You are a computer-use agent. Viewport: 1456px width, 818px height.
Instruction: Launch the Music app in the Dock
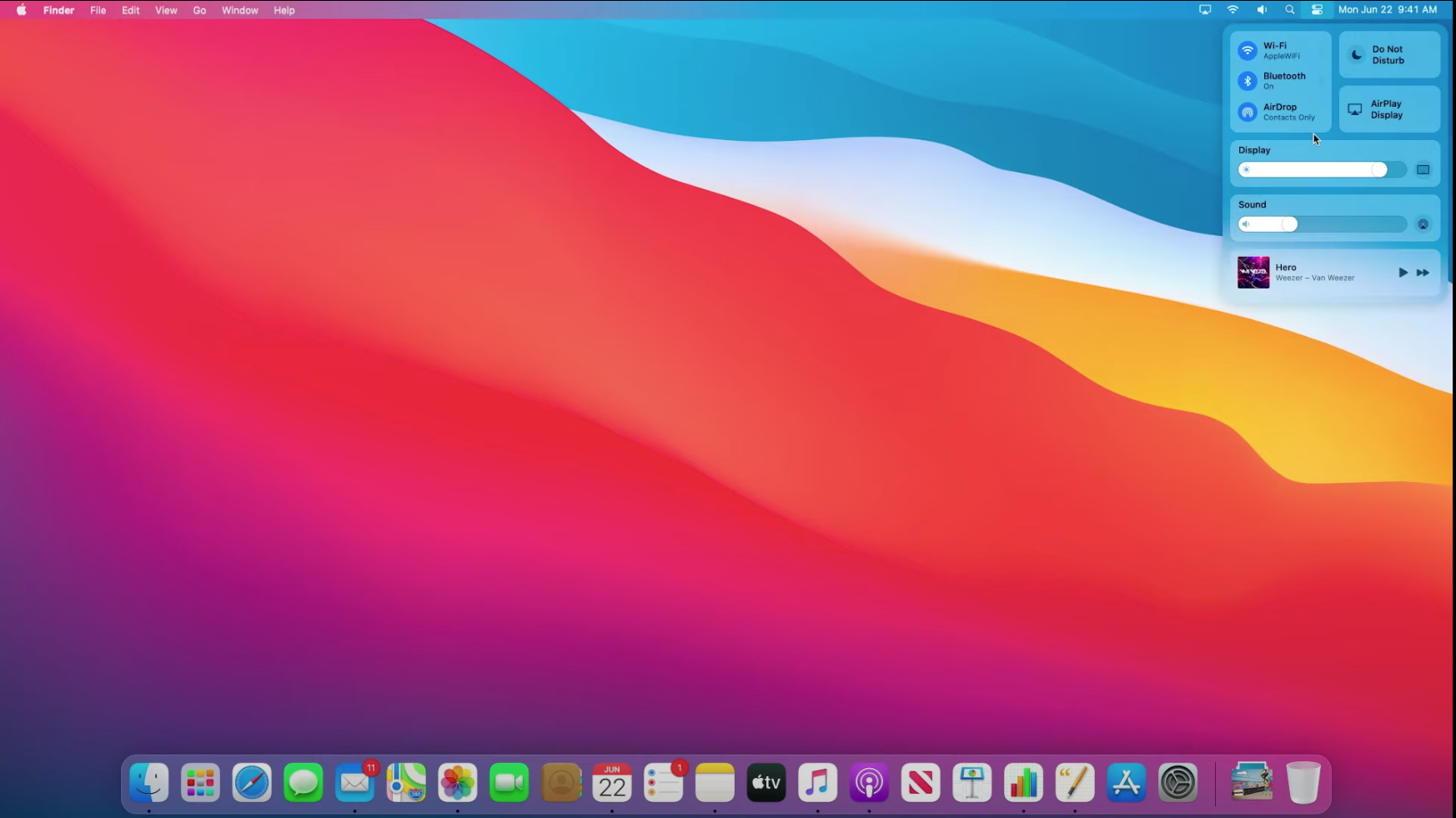point(816,782)
